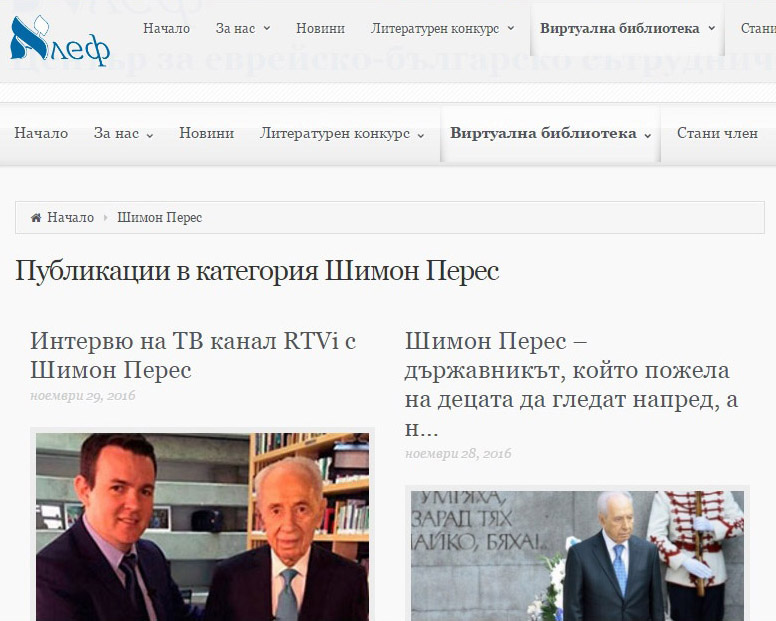Open article 'Шимон Перес – държавникът' title

click(x=571, y=384)
